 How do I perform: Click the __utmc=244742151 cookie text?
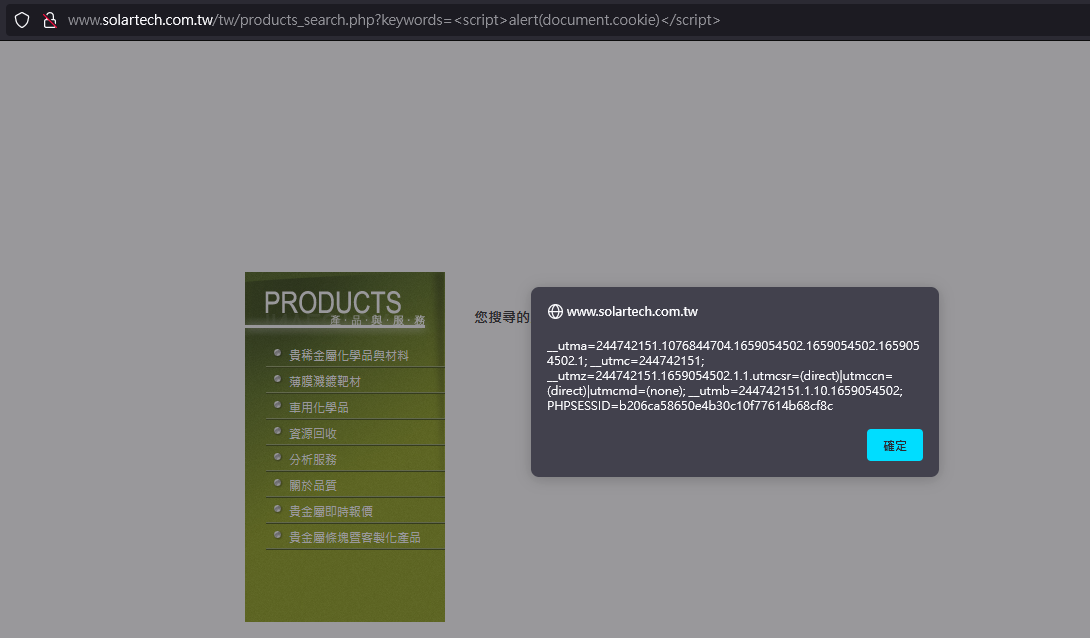(x=647, y=361)
